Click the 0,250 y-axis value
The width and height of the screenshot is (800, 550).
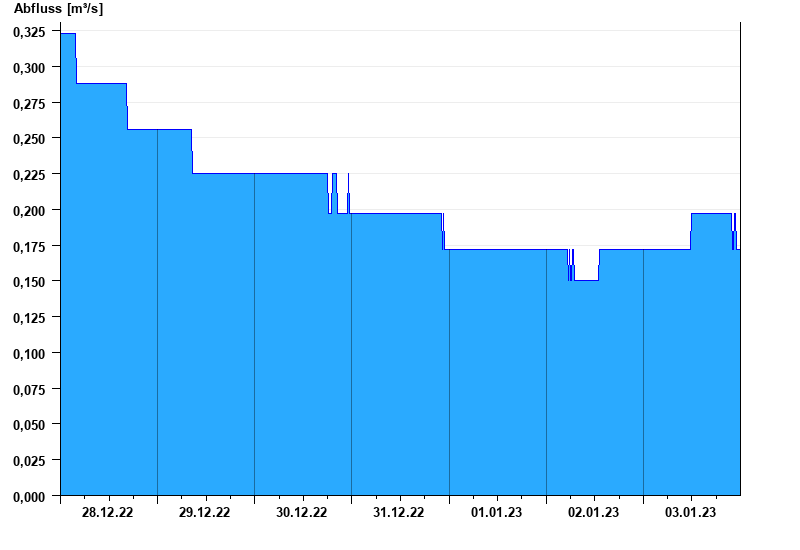pyautogui.click(x=29, y=139)
